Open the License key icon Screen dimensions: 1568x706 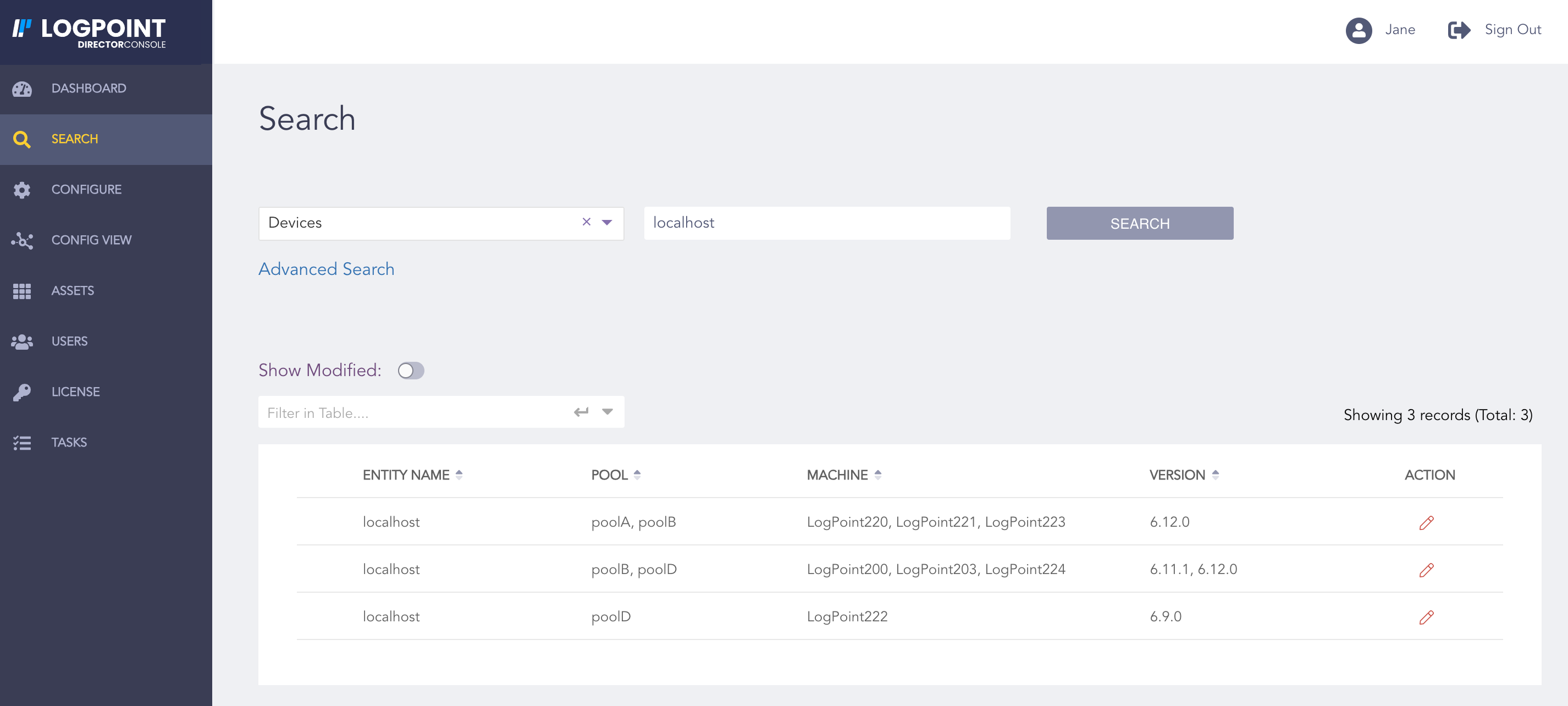[x=22, y=391]
